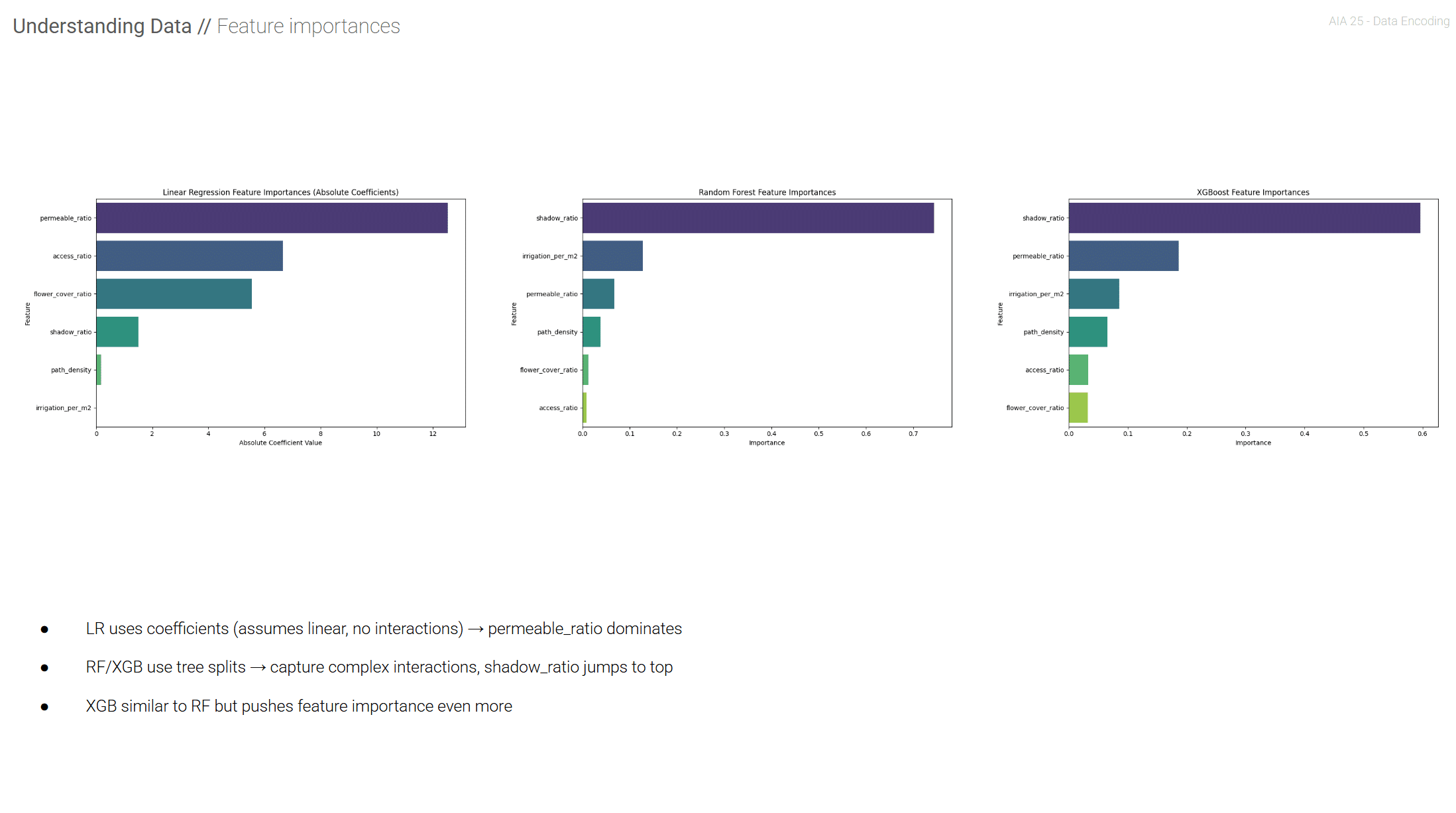Click the XGBoost Feature Importances chart title
1456x813 pixels.
(1253, 192)
